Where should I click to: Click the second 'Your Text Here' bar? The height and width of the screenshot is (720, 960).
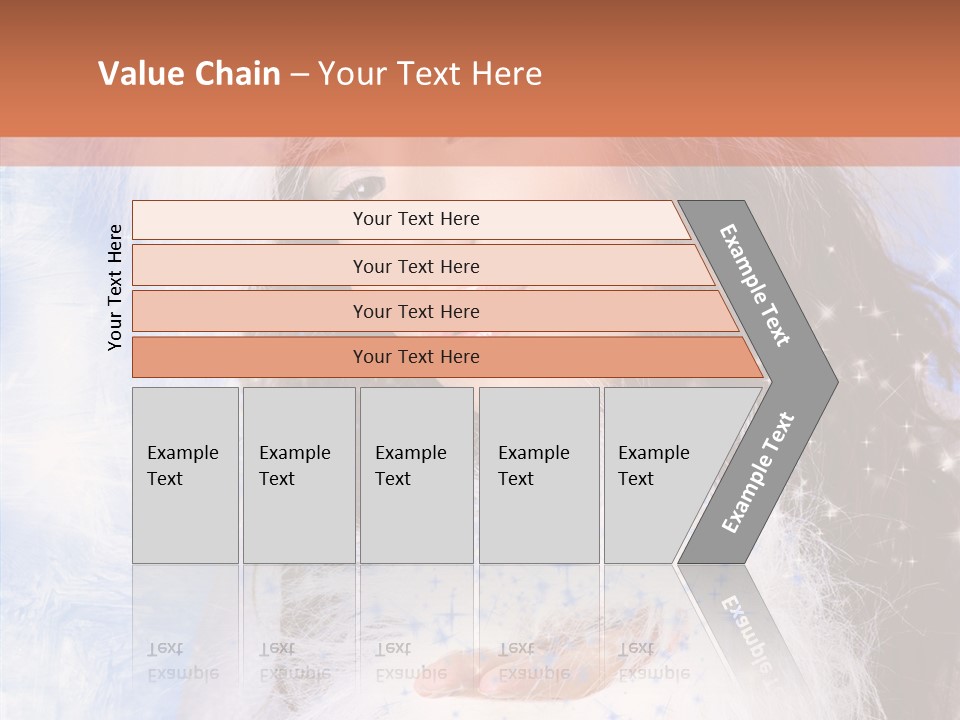click(x=415, y=266)
